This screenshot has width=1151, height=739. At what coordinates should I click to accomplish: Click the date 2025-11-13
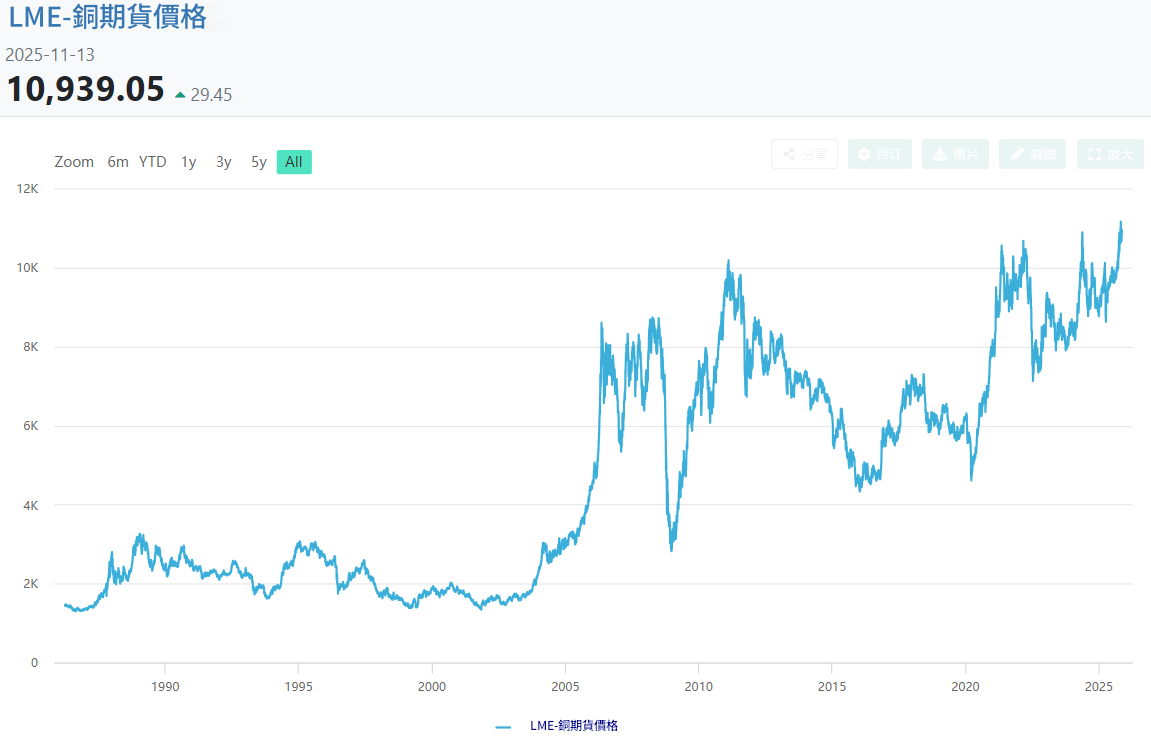pyautogui.click(x=50, y=55)
